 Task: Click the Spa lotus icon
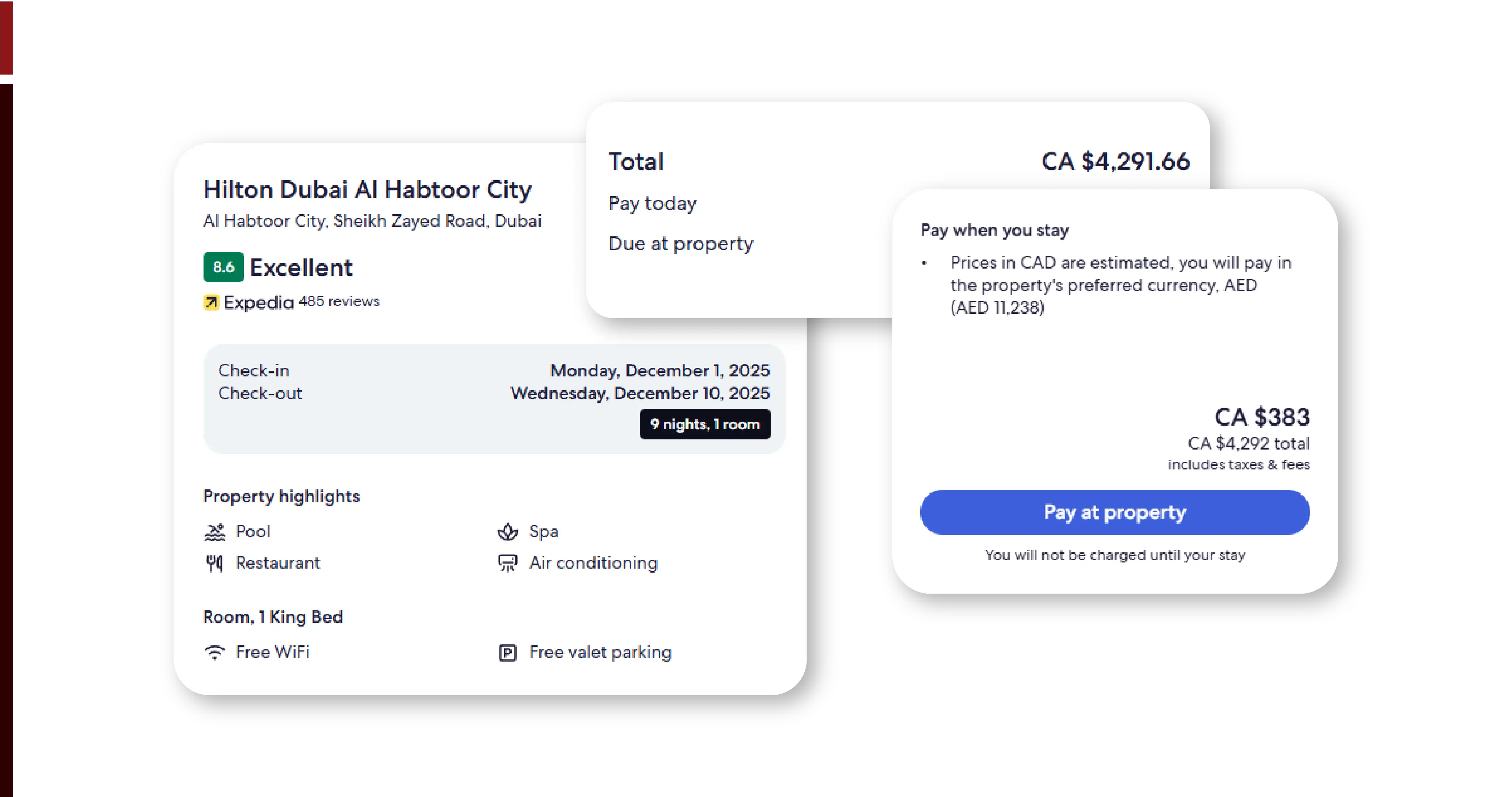[x=508, y=532]
